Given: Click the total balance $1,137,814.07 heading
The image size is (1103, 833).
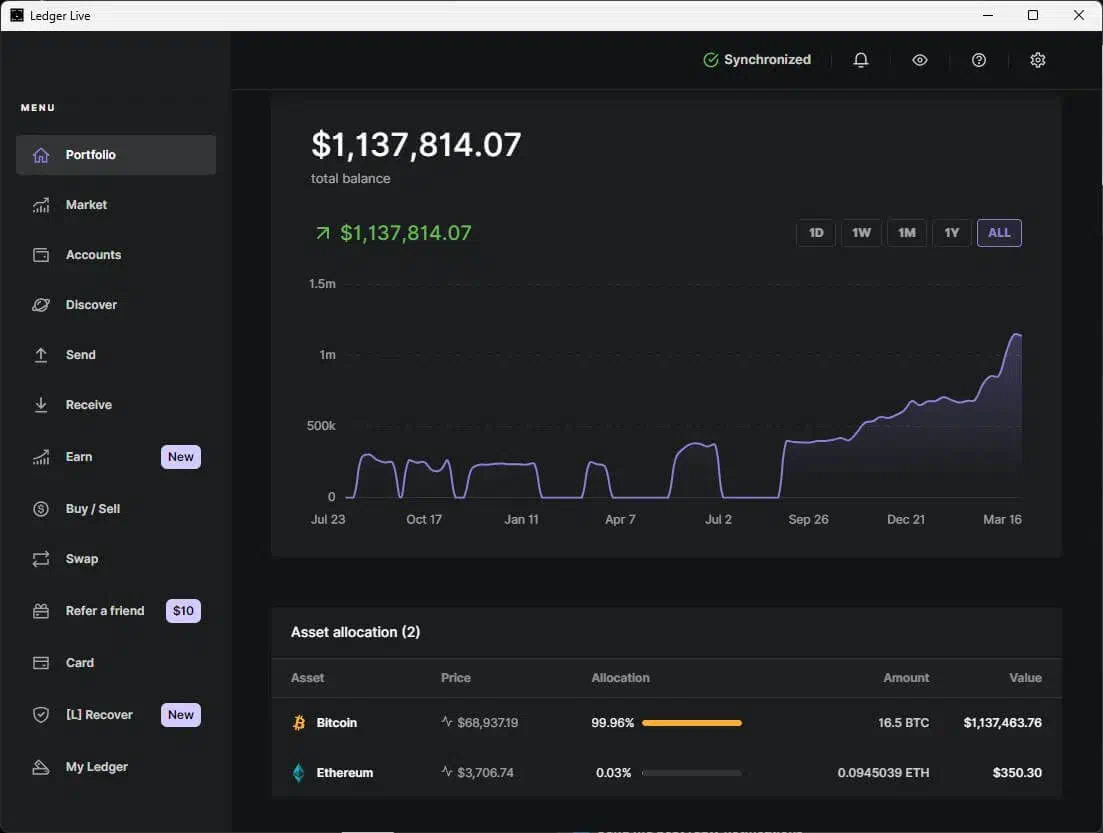Looking at the screenshot, I should point(416,144).
